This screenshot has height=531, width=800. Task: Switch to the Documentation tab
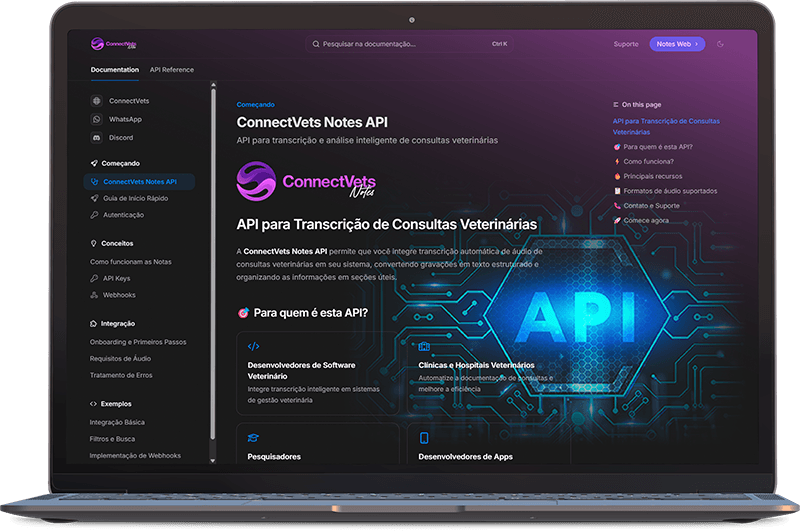point(115,70)
